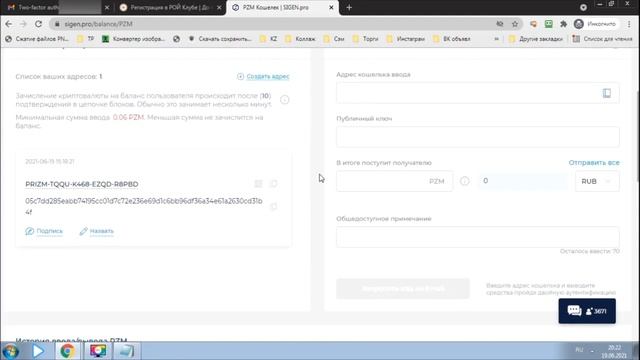Open the ВК объявл bookmark folder

452,39
